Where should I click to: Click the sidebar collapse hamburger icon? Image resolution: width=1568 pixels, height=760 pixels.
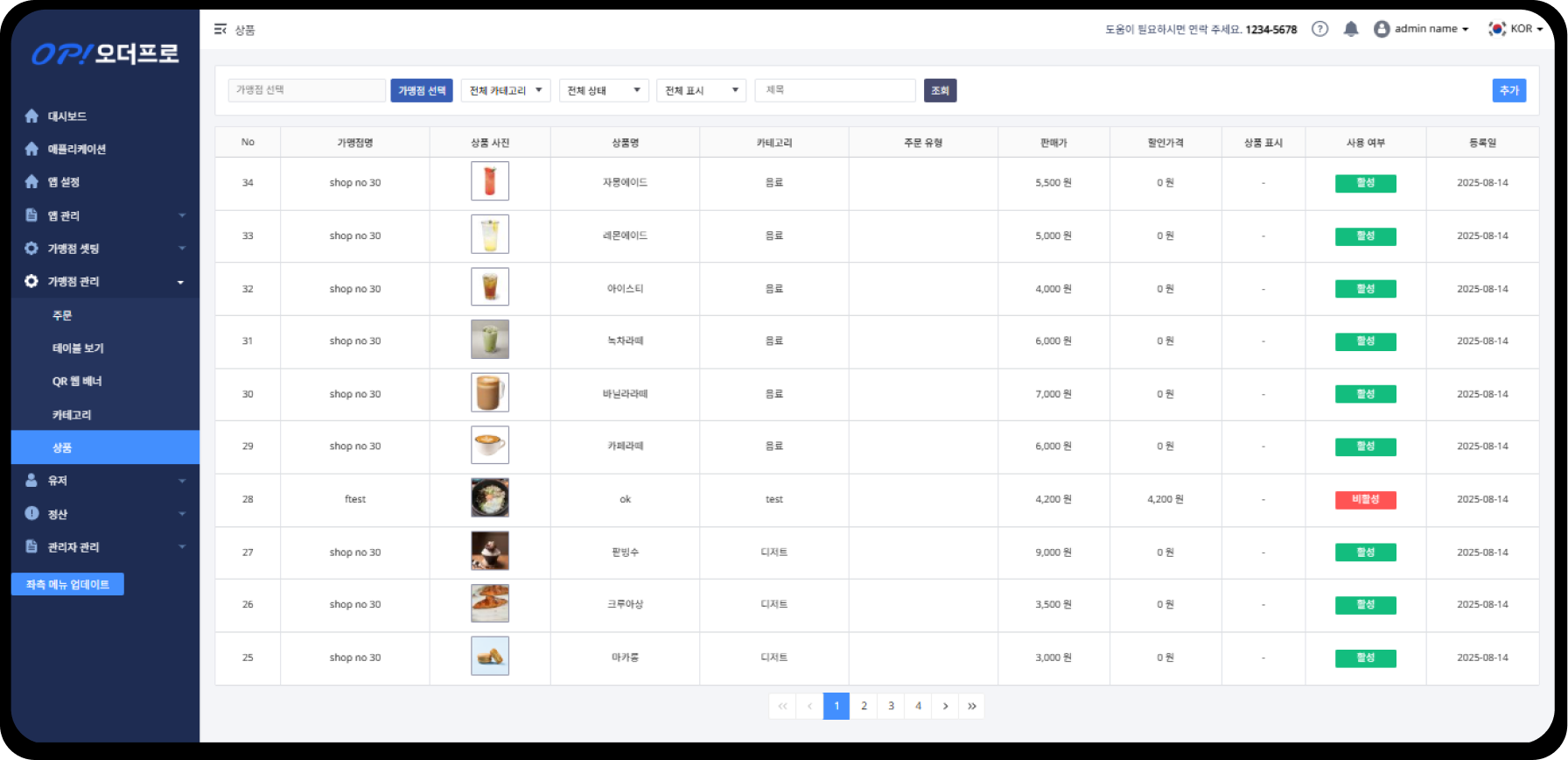220,30
